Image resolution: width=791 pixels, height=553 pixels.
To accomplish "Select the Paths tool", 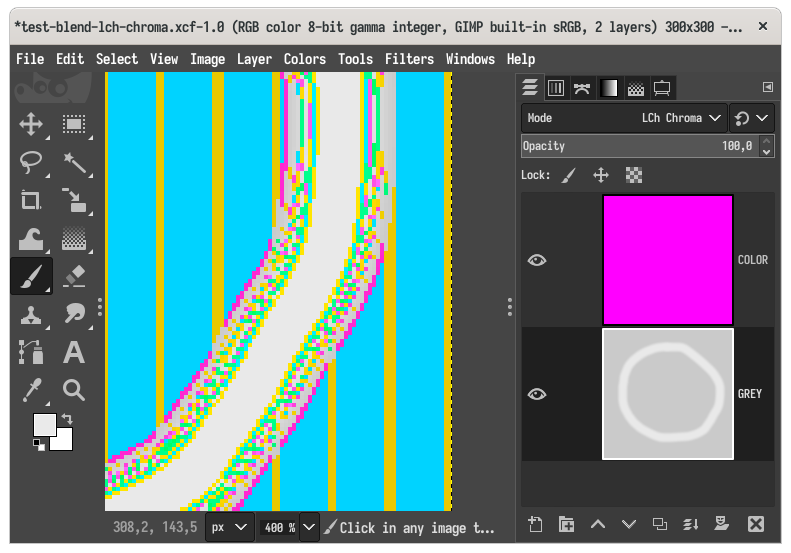I will pyautogui.click(x=31, y=352).
